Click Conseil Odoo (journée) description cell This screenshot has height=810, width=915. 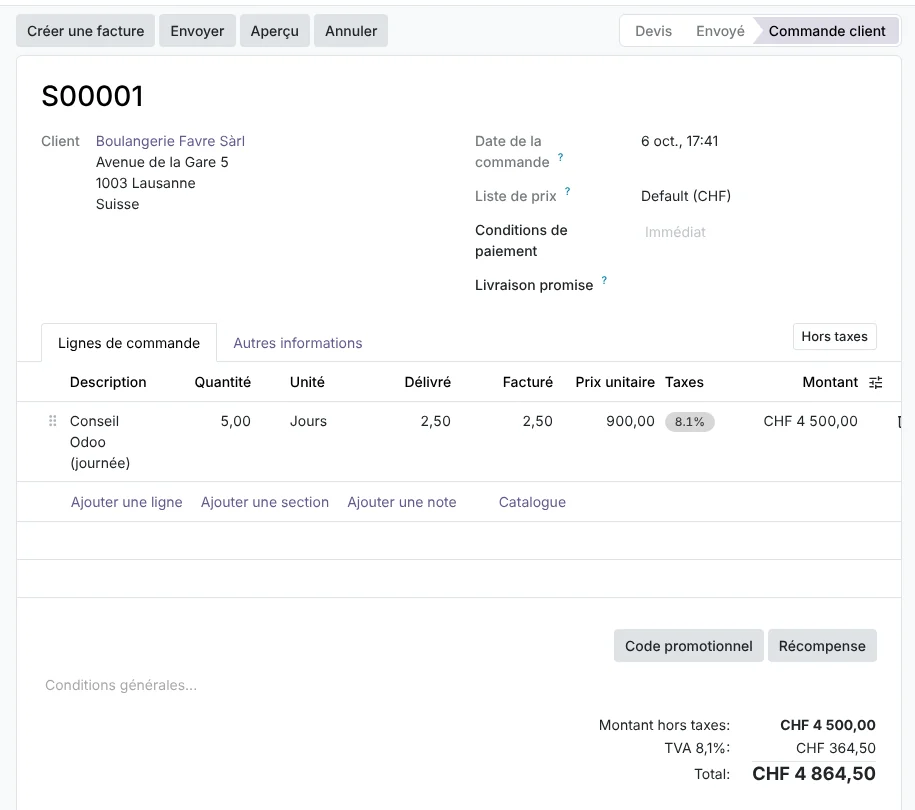pos(100,442)
